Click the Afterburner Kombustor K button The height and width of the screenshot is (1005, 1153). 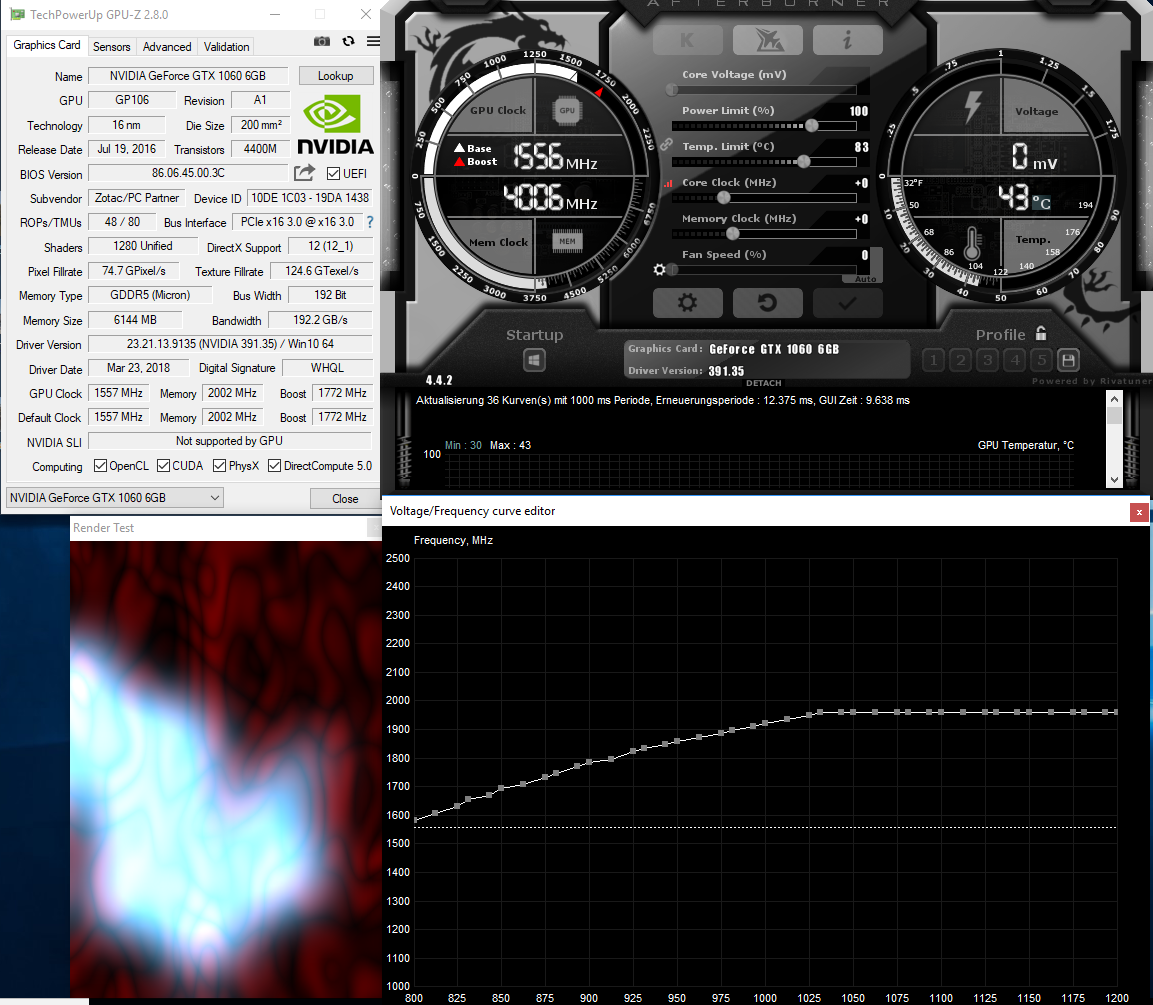click(688, 40)
